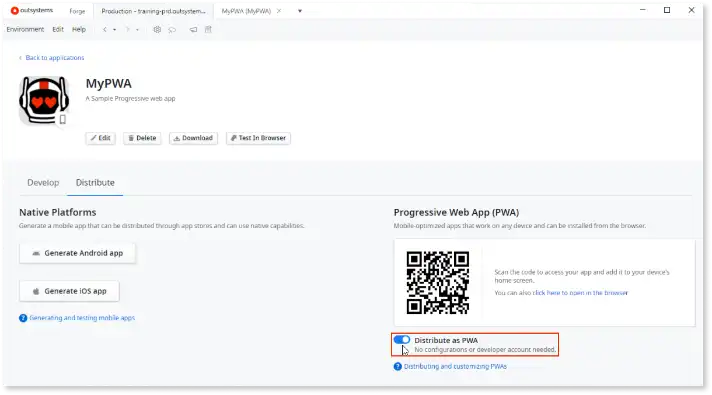
Task: Click the phone badge on app icon
Action: click(x=63, y=119)
